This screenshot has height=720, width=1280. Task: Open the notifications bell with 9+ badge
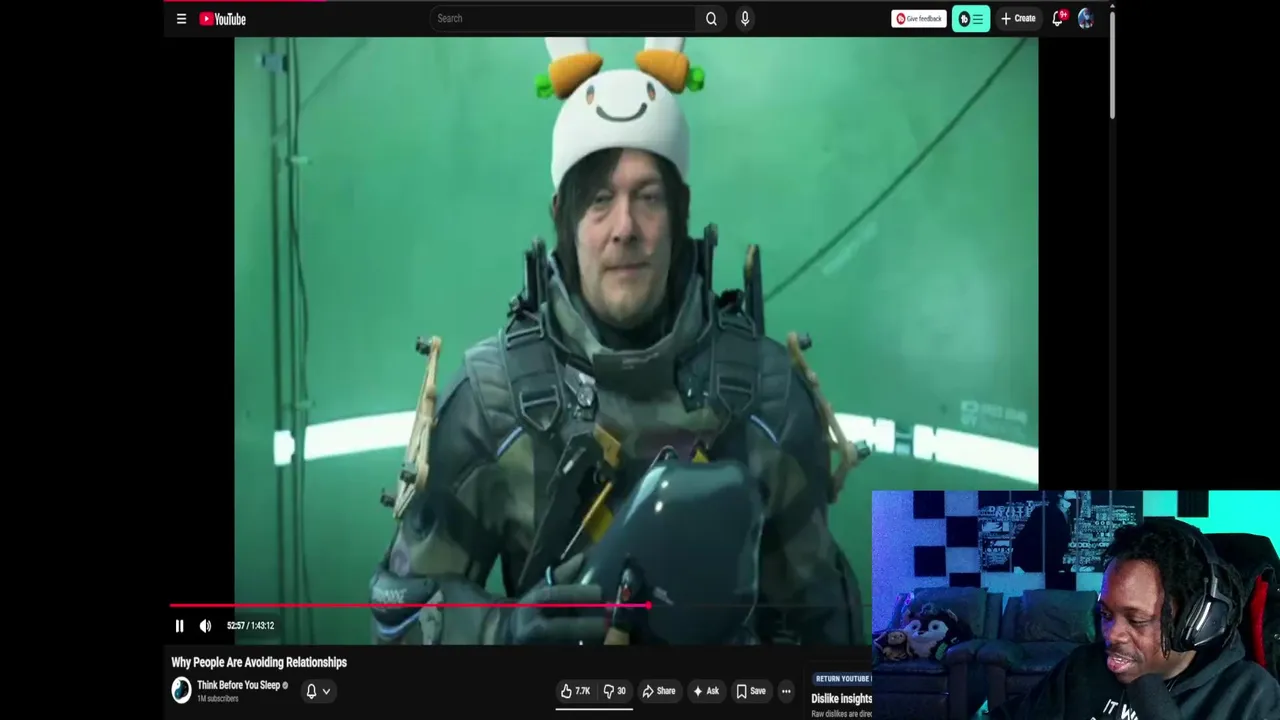1058,18
